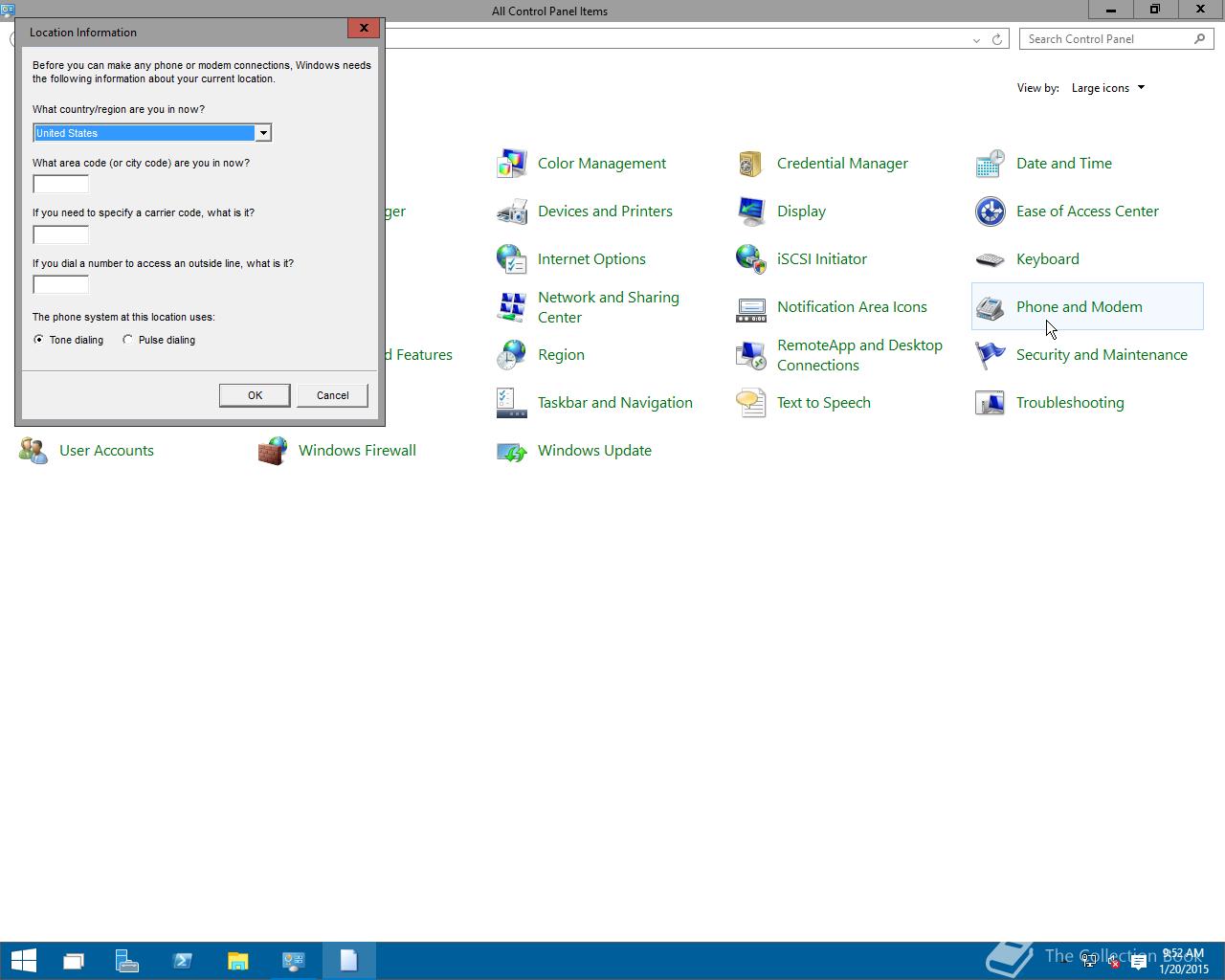Image resolution: width=1225 pixels, height=980 pixels.
Task: Select Tone dialing
Action: click(x=68, y=340)
